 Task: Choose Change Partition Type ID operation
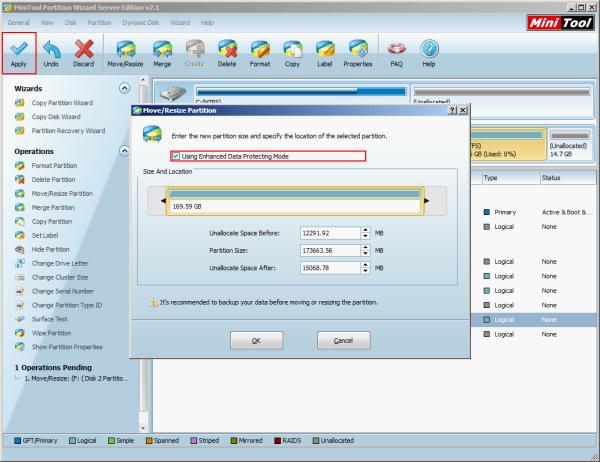[x=67, y=305]
